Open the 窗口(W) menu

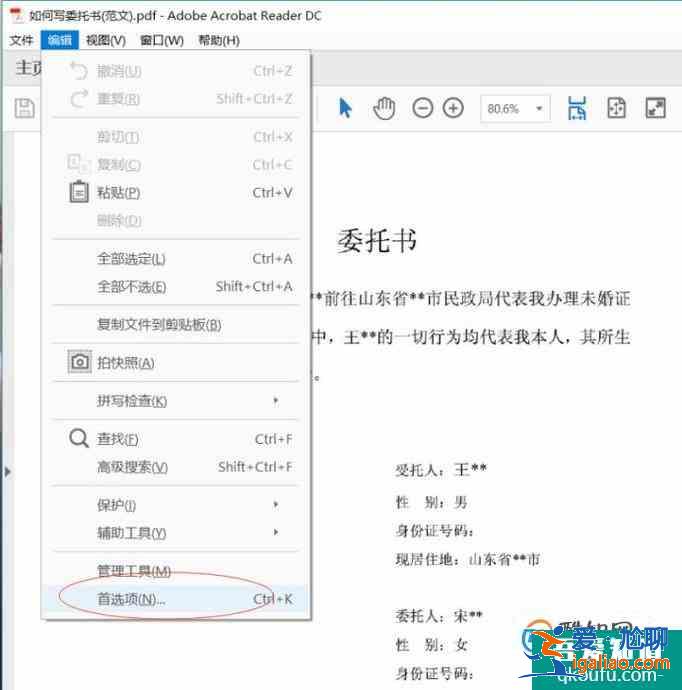(x=161, y=40)
